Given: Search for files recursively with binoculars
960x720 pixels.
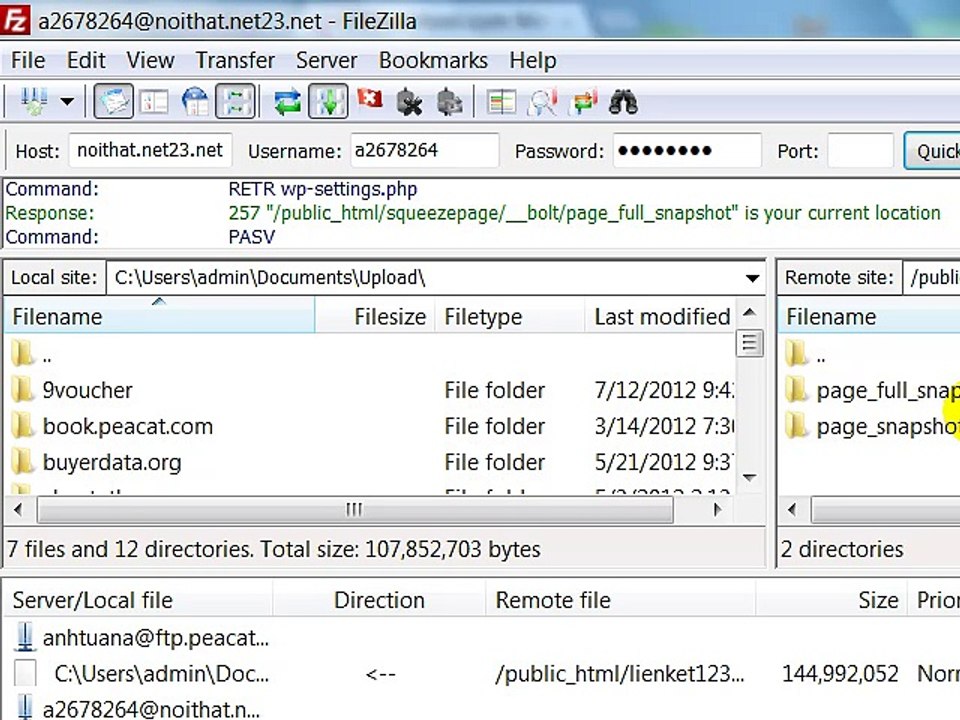Looking at the screenshot, I should [x=623, y=102].
